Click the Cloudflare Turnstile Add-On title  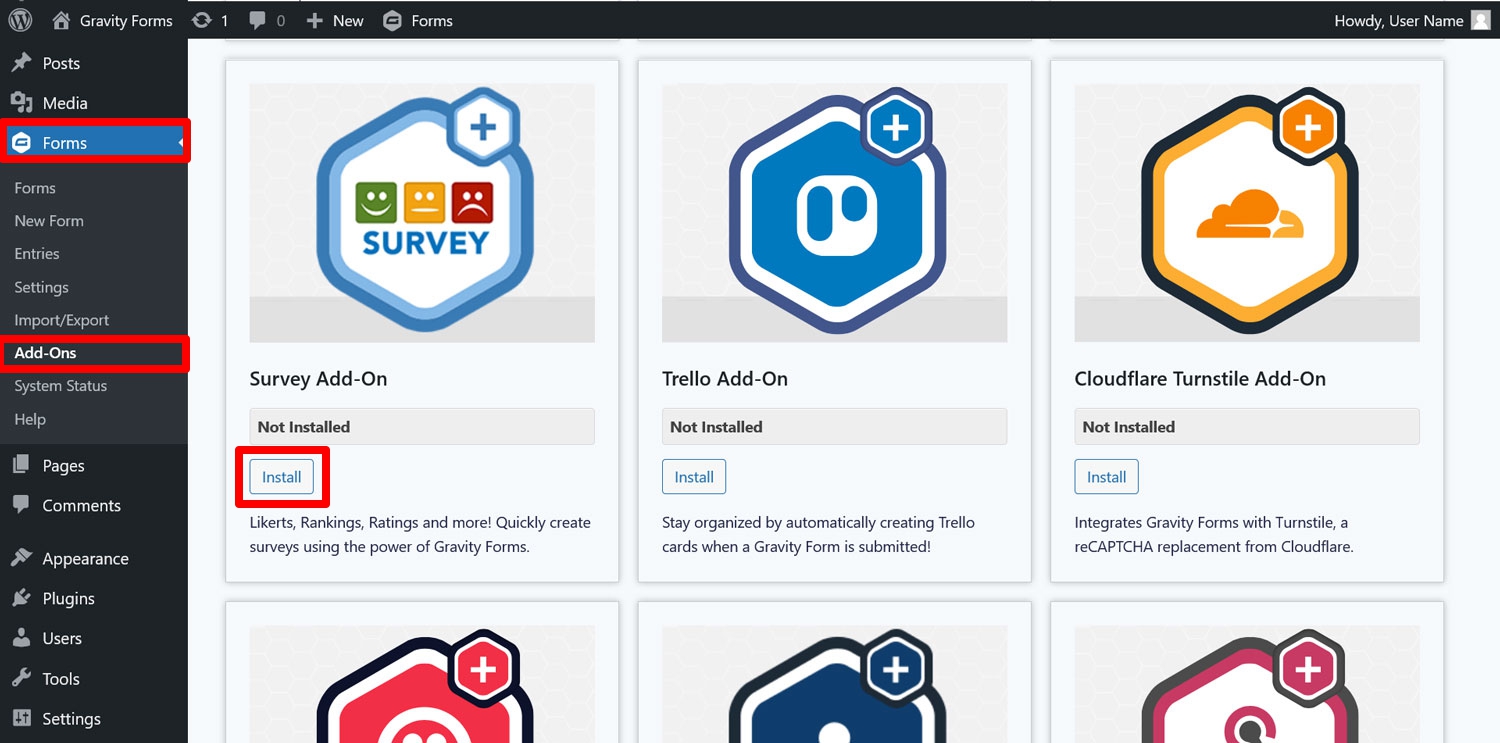coord(1200,379)
